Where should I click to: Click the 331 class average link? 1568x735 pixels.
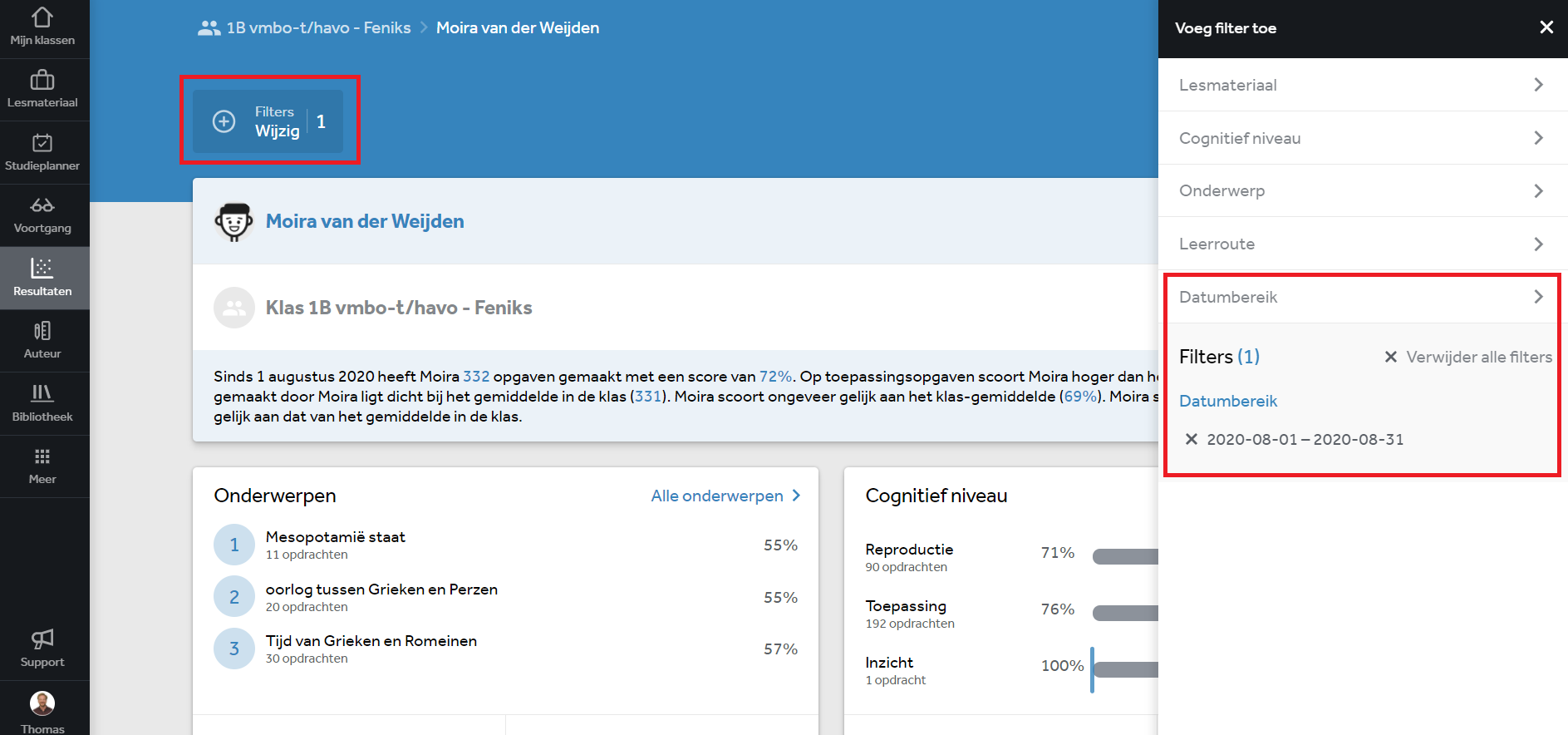point(648,397)
